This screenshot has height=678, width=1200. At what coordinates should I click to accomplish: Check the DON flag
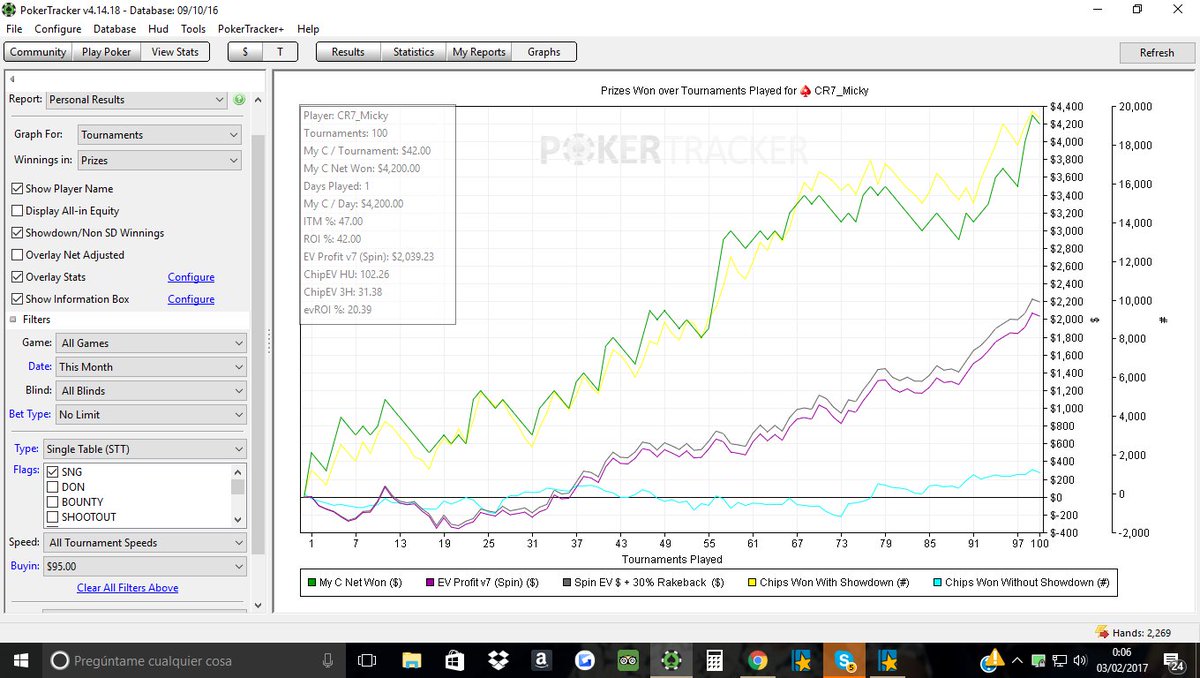53,487
